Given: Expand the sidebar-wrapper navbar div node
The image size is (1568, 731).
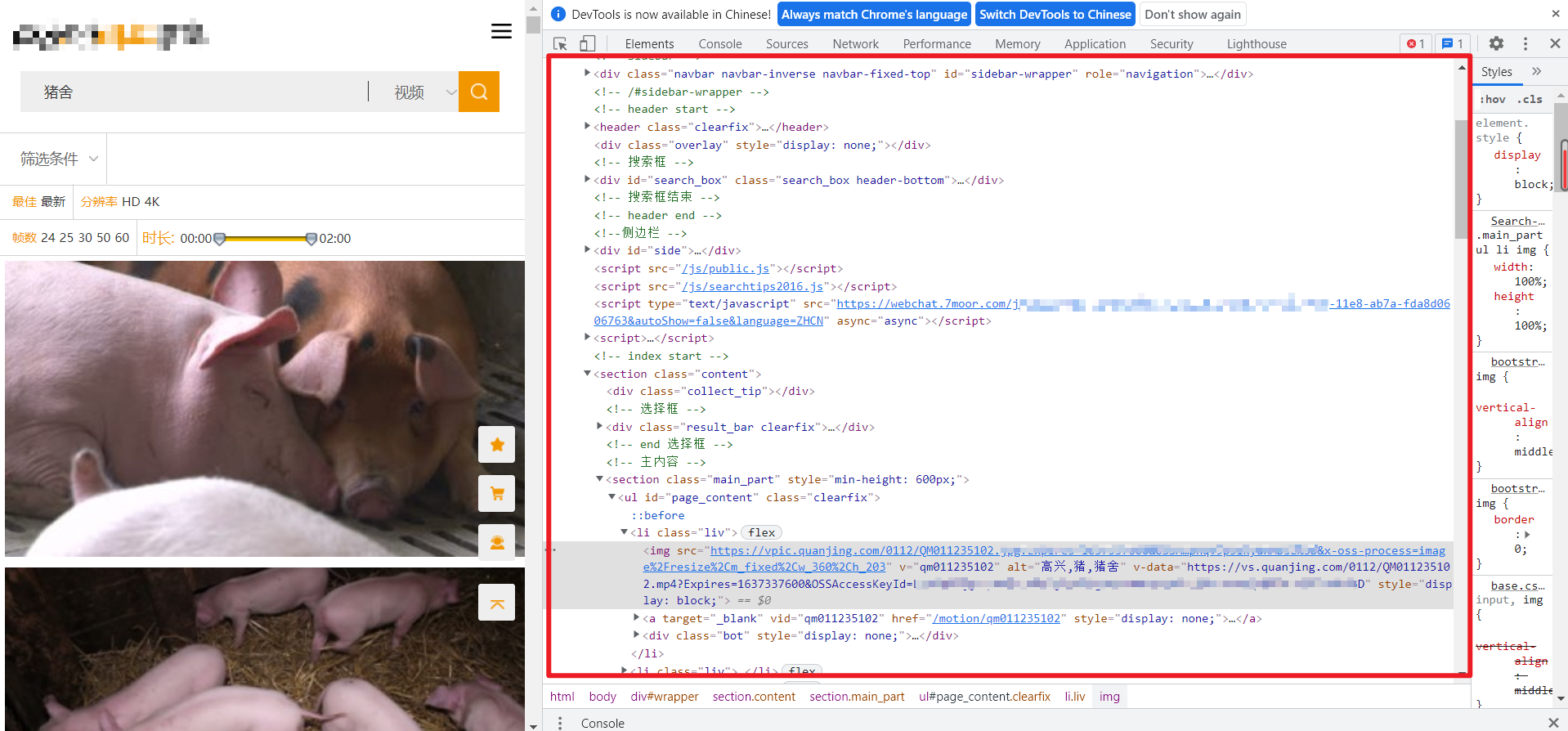Looking at the screenshot, I should click(x=587, y=74).
